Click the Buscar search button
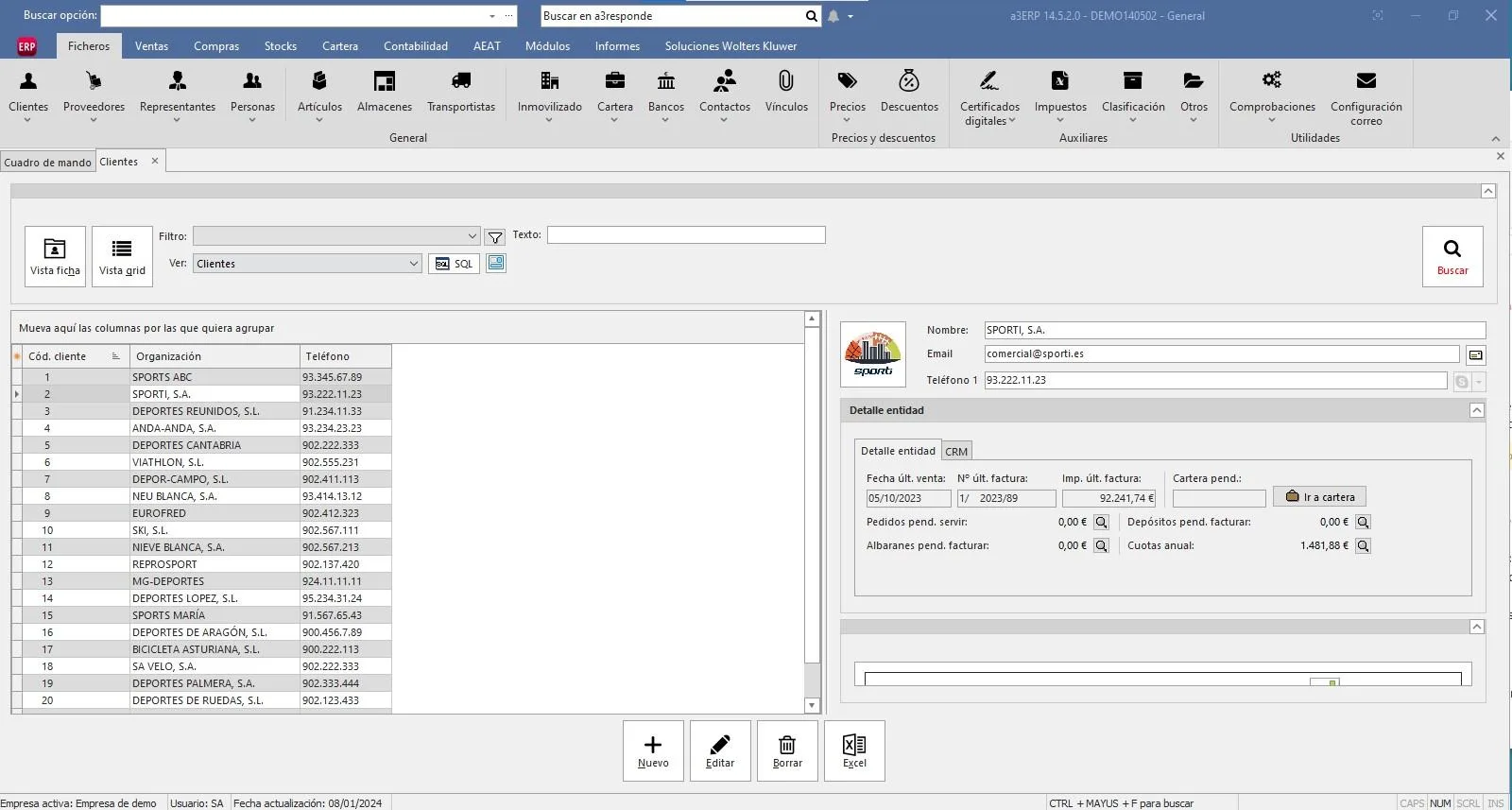The image size is (1512, 810). pos(1452,256)
